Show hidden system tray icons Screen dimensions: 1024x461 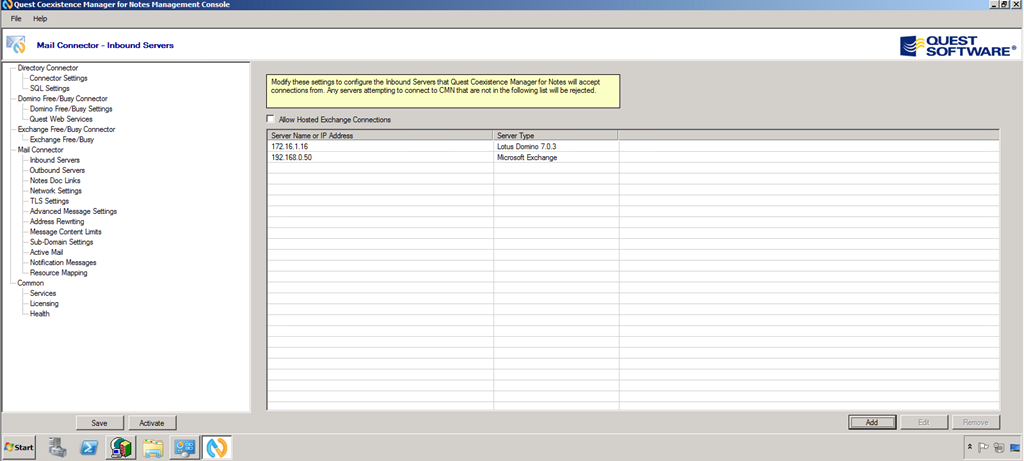(x=970, y=447)
